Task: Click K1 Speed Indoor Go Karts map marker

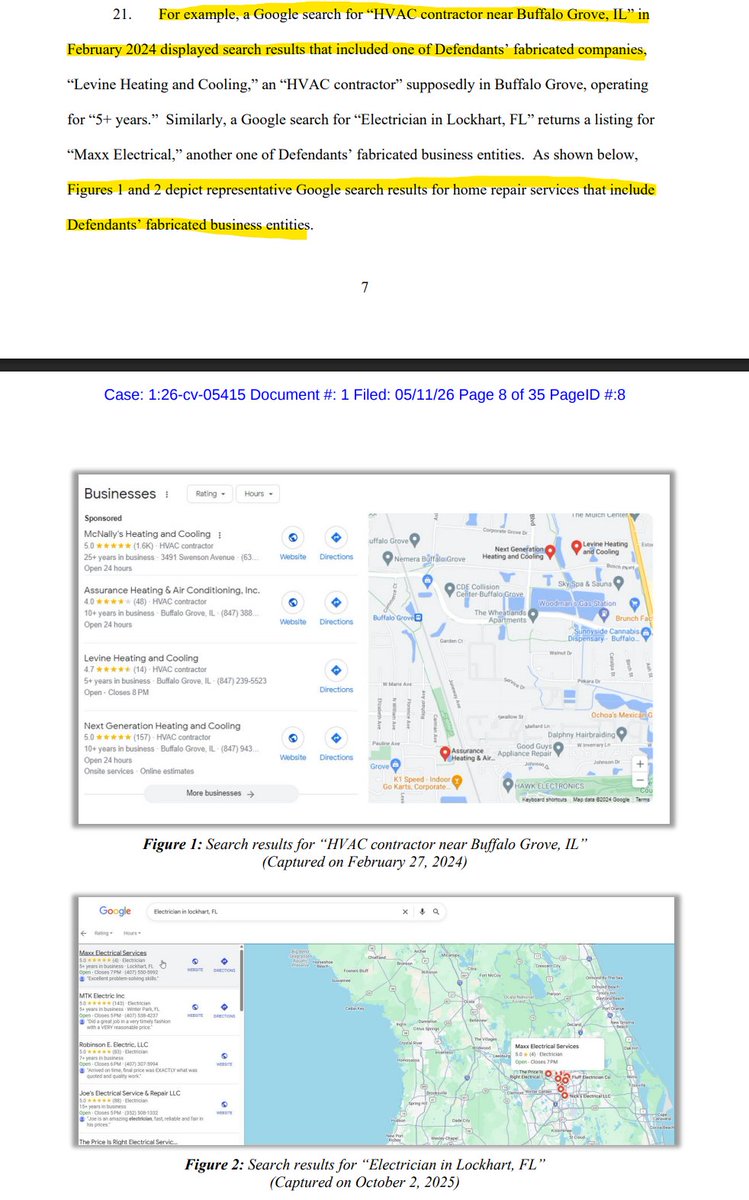Action: (457, 781)
